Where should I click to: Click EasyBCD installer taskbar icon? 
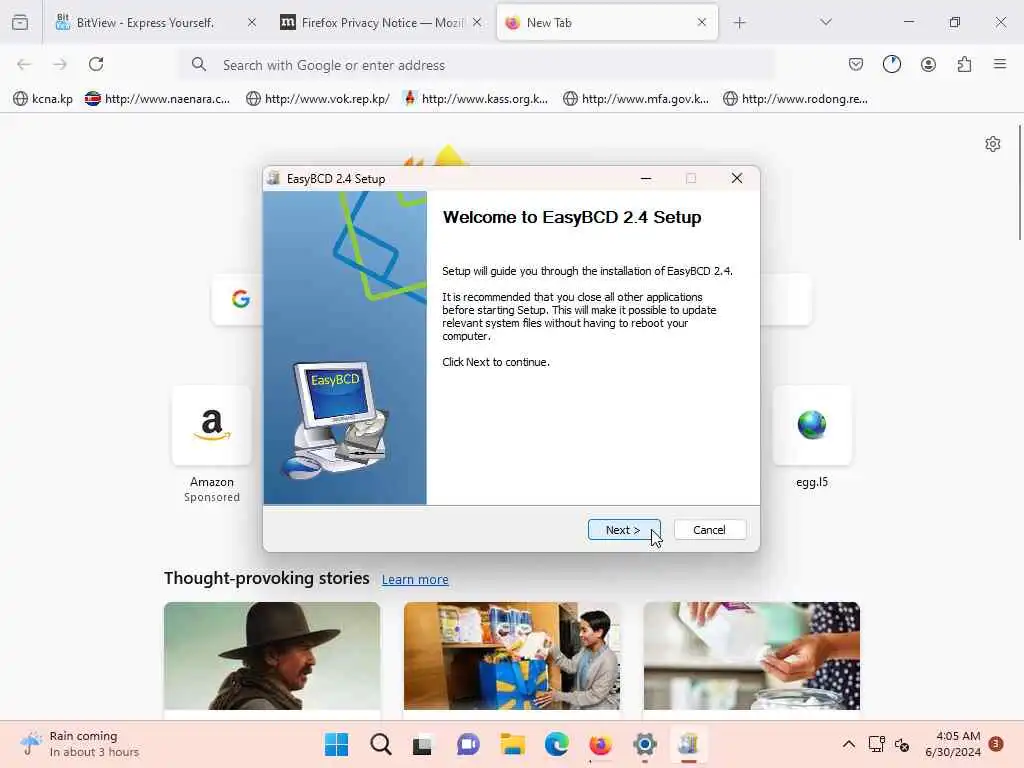pos(688,744)
